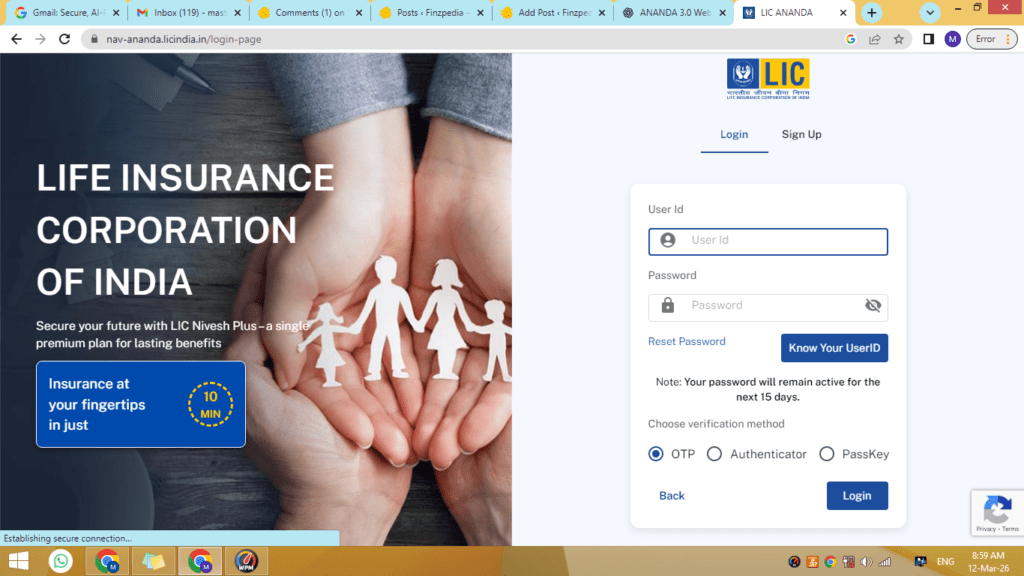This screenshot has height=576, width=1024.
Task: Click the reCAPTCHA badge
Action: point(996,513)
